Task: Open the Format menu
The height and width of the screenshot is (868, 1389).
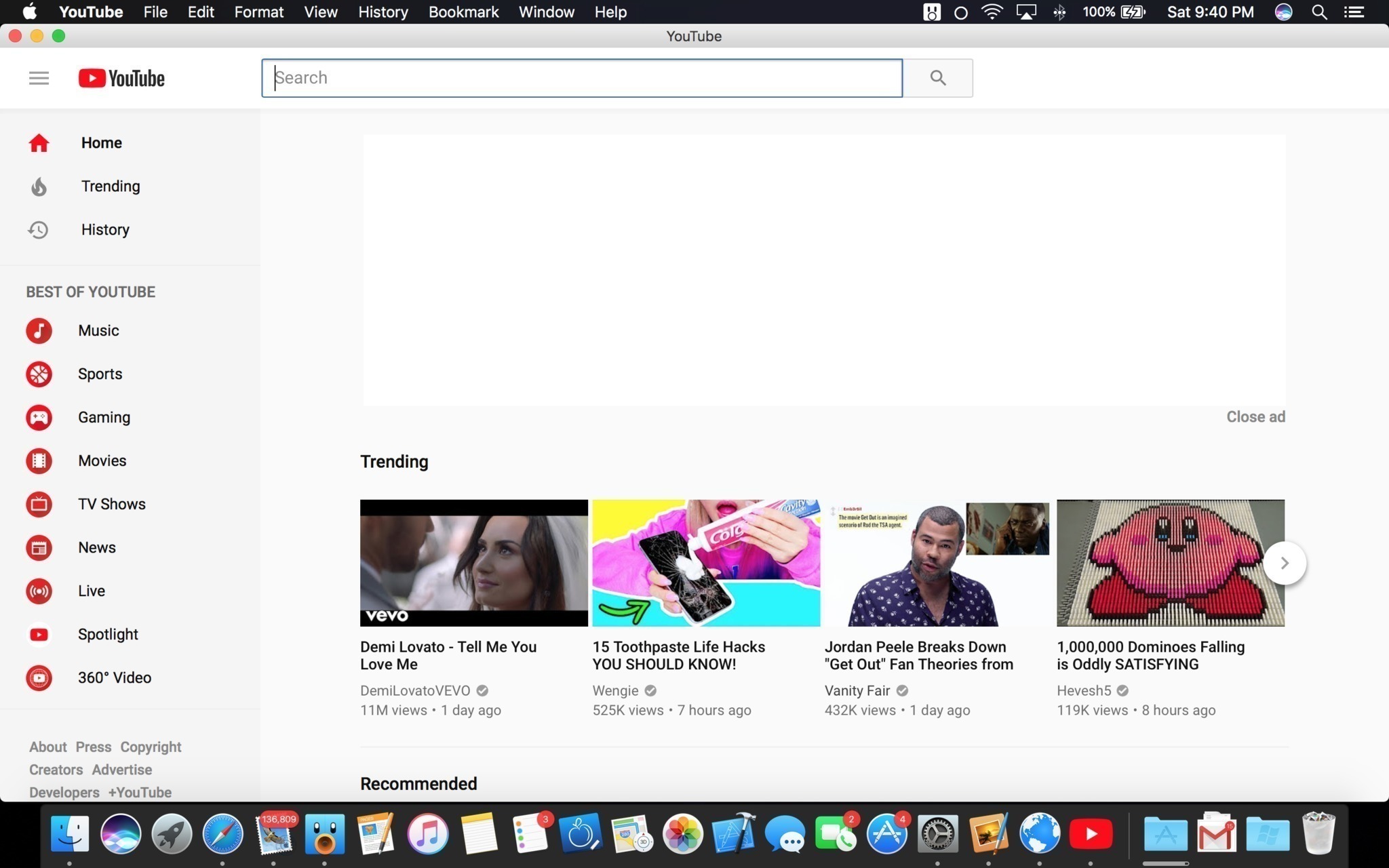Action: point(259,12)
